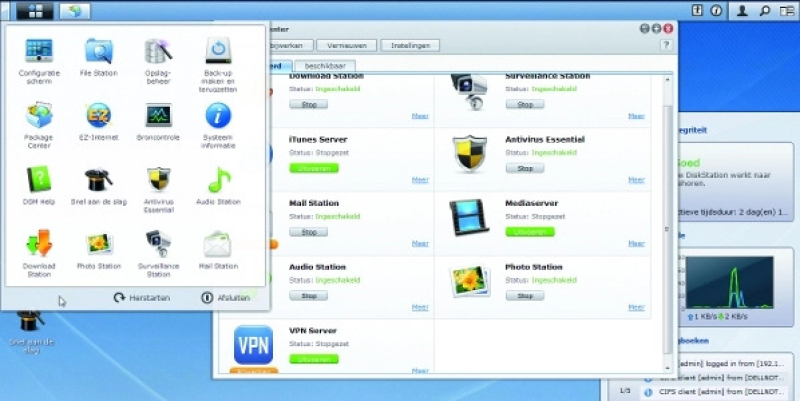Screen dimensions: 800x401
Task: Stop the Surveillance Station package
Action: point(525,104)
